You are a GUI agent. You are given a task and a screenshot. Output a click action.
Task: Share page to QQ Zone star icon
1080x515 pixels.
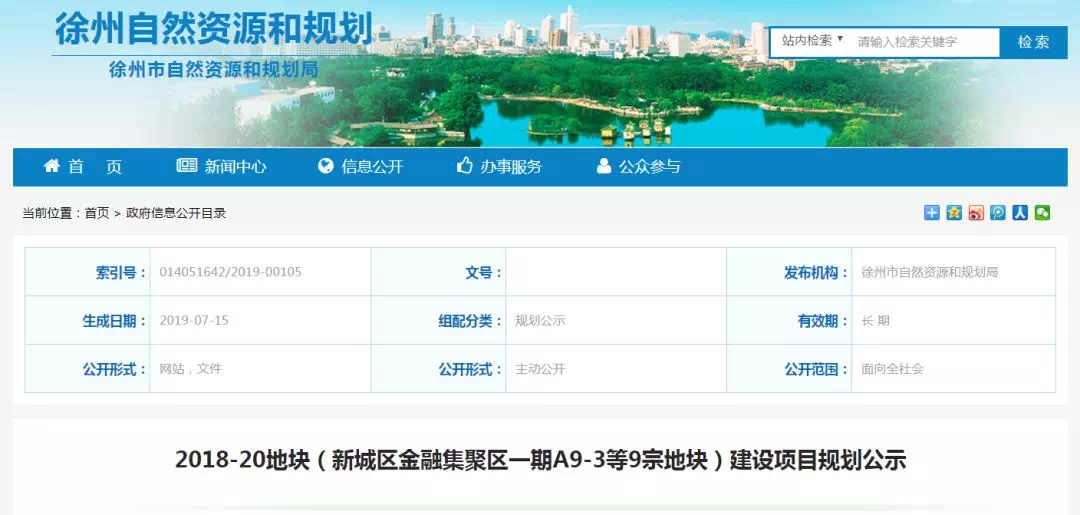[954, 213]
